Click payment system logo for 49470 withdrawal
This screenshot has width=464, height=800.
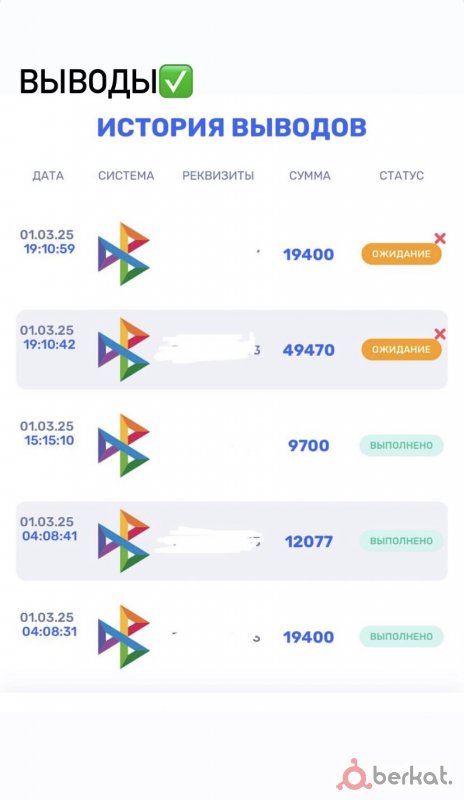124,349
